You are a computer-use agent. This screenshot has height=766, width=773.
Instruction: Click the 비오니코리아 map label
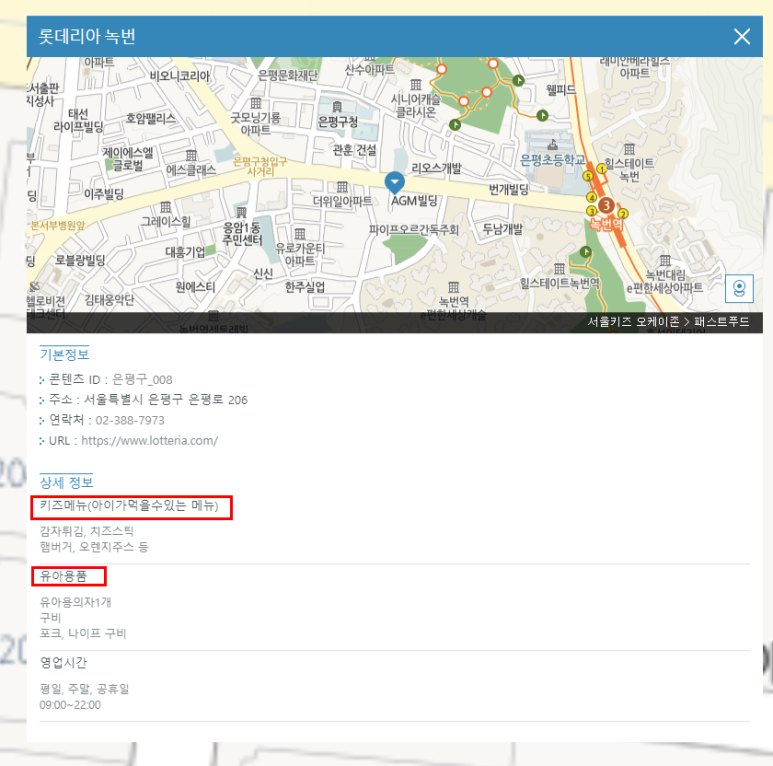point(180,76)
